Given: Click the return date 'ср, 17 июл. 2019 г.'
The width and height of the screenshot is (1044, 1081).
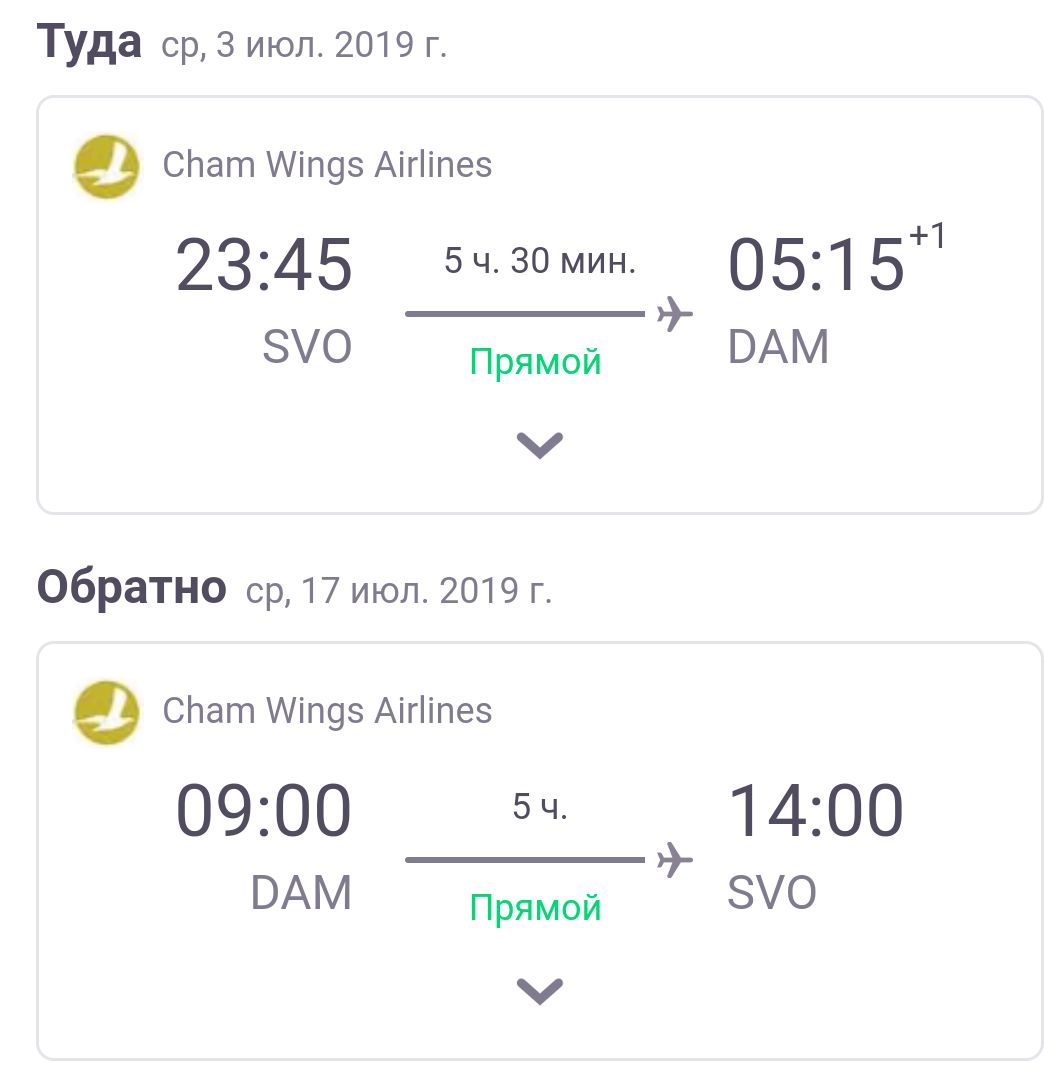Looking at the screenshot, I should (398, 591).
